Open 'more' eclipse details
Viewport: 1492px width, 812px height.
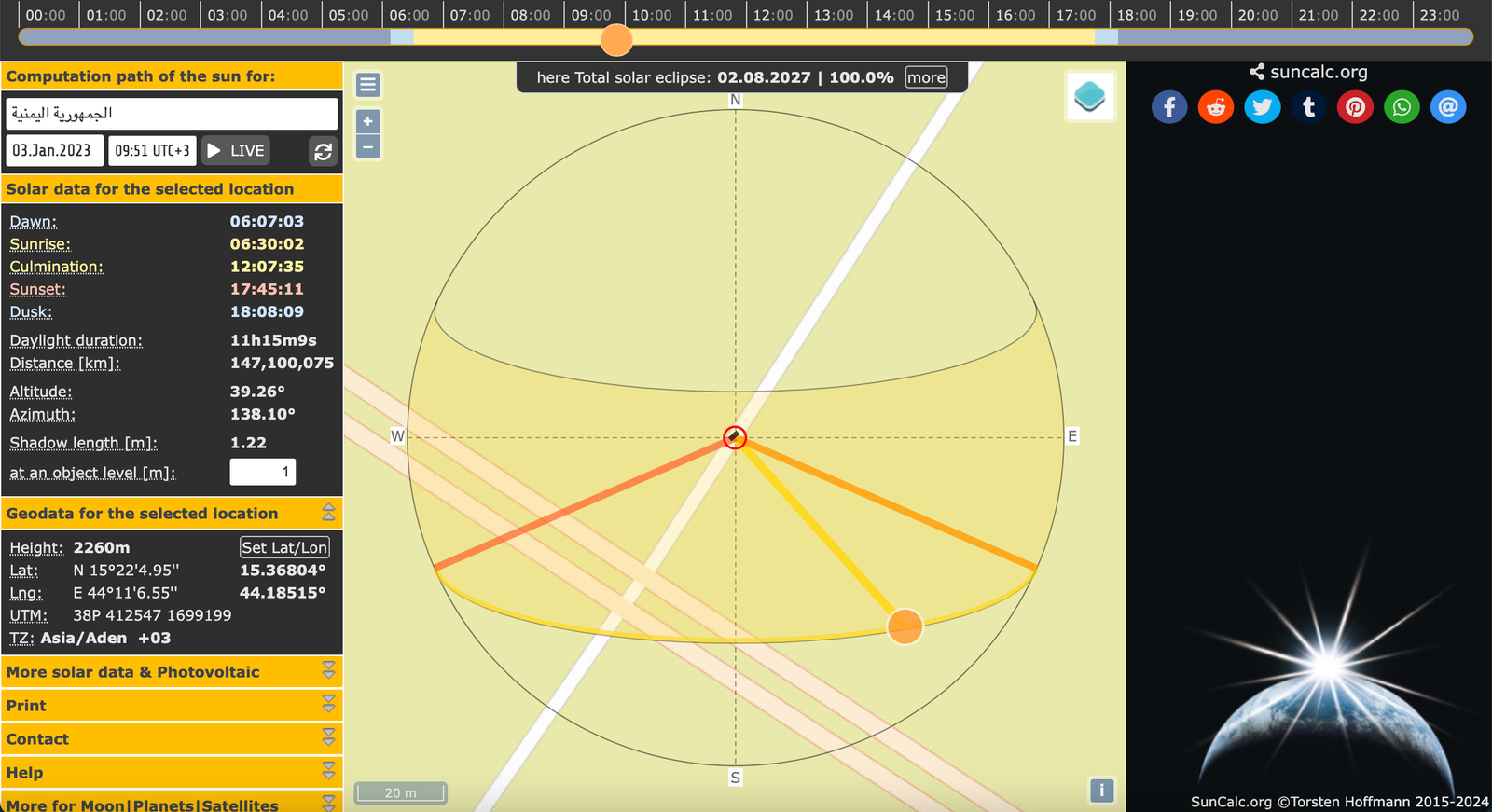926,77
